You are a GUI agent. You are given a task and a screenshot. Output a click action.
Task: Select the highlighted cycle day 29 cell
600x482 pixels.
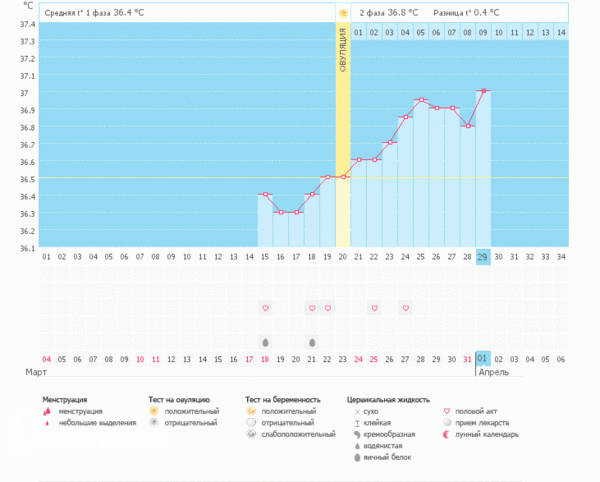point(483,256)
